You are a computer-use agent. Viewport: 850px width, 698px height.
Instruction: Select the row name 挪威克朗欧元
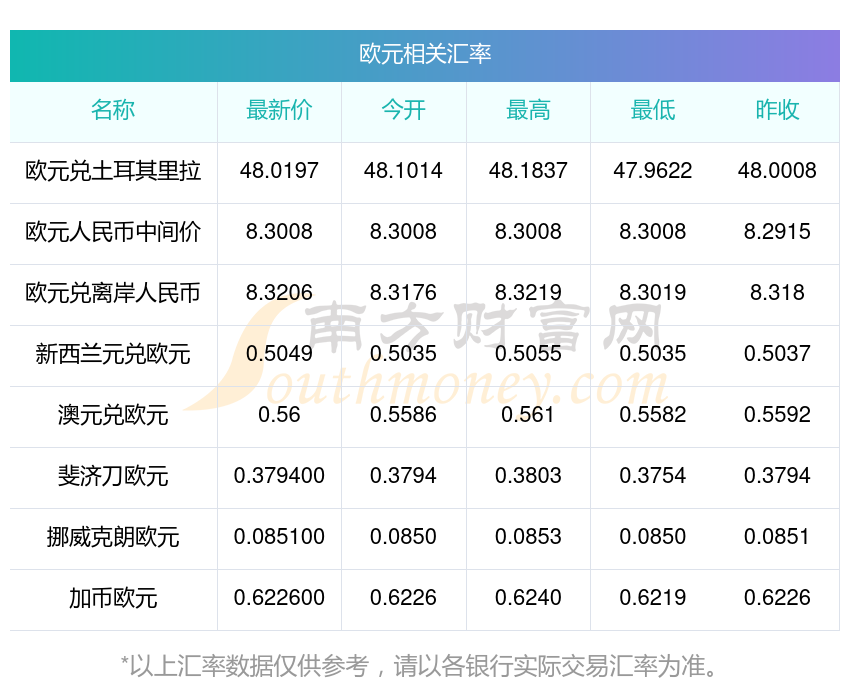coord(113,537)
